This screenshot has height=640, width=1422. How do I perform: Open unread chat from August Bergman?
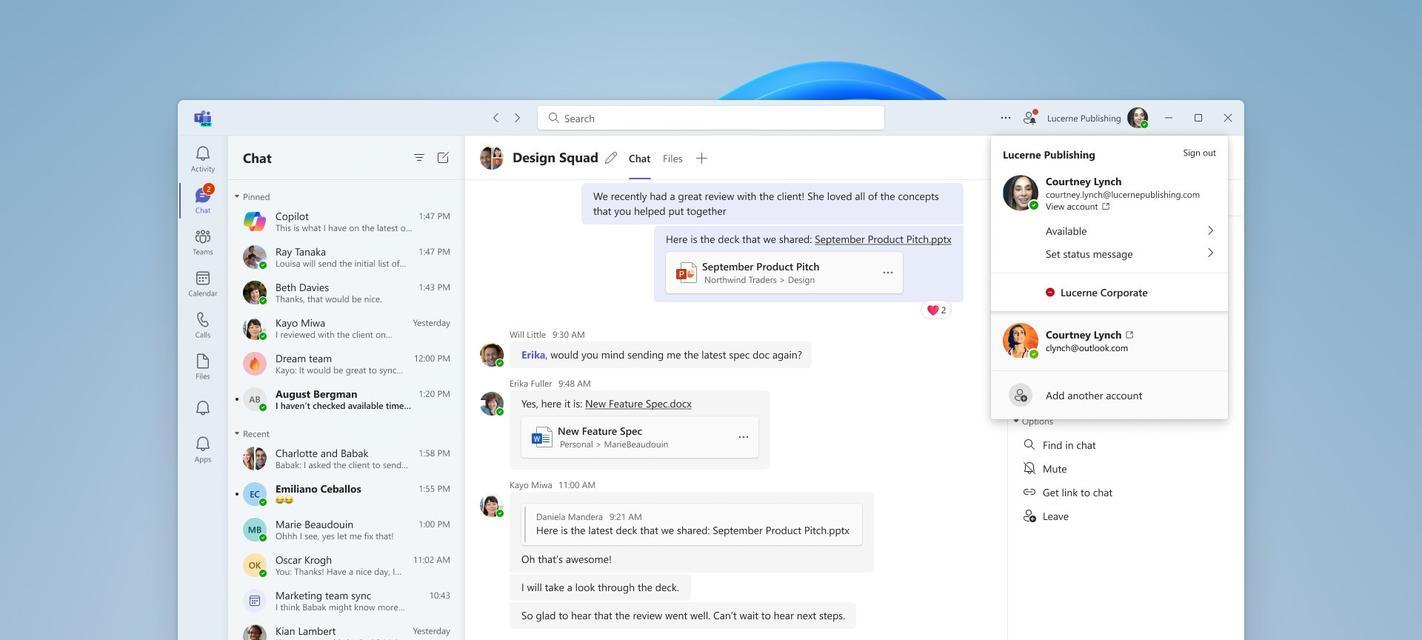[345, 399]
